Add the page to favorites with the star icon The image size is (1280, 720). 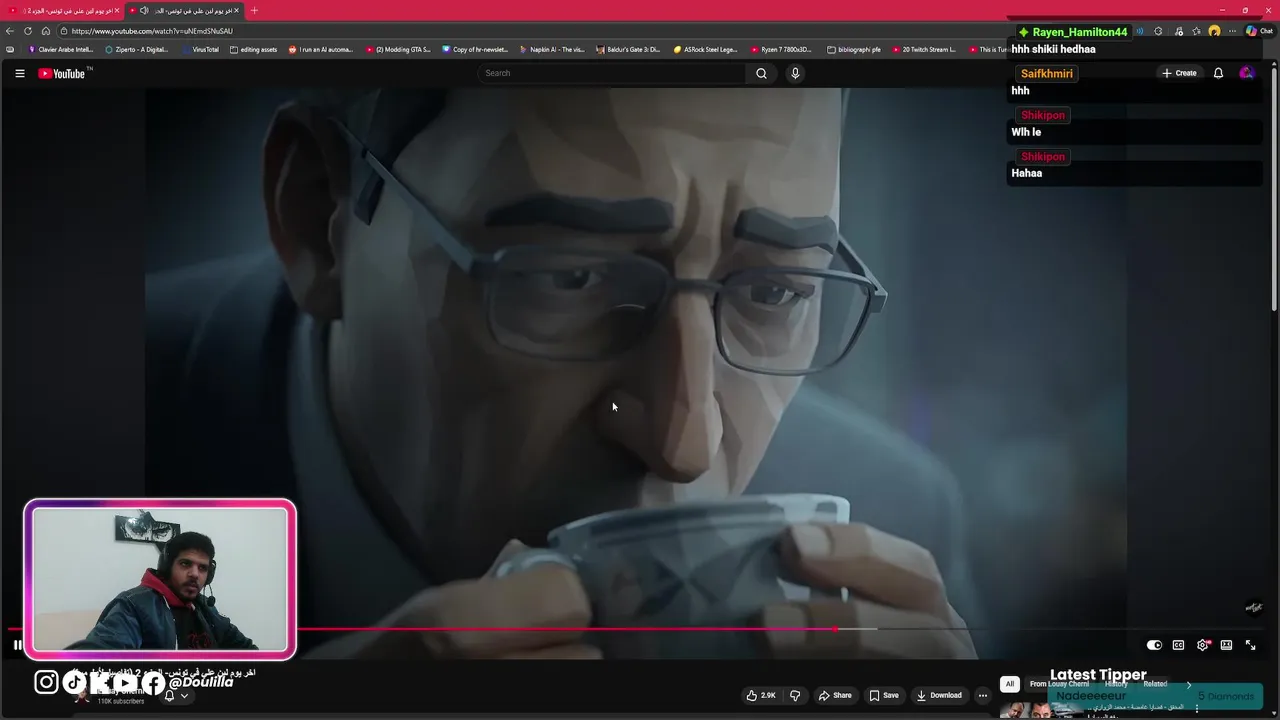pyautogui.click(x=1196, y=31)
